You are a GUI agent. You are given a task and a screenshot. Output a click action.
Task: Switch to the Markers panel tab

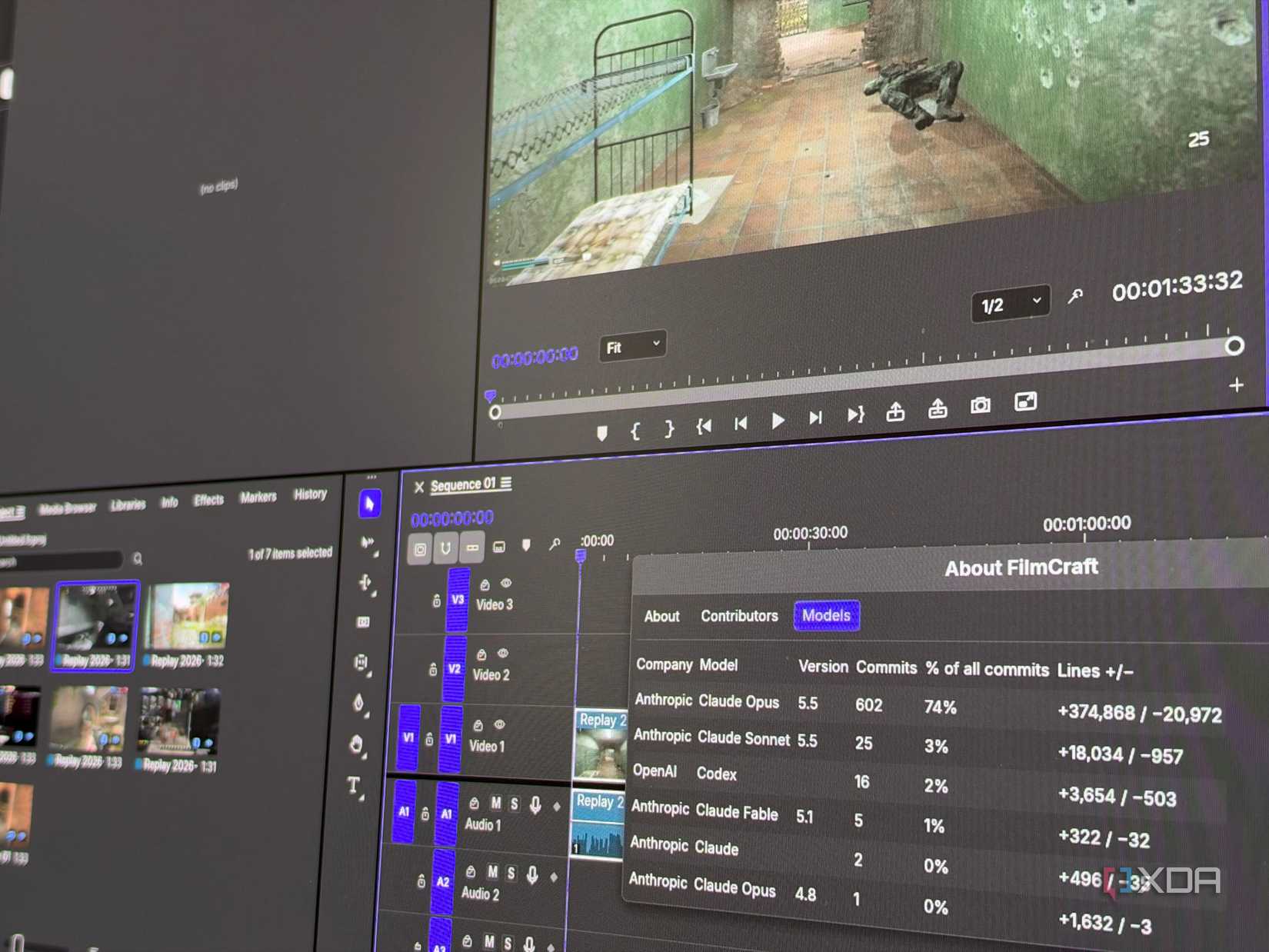click(x=258, y=498)
